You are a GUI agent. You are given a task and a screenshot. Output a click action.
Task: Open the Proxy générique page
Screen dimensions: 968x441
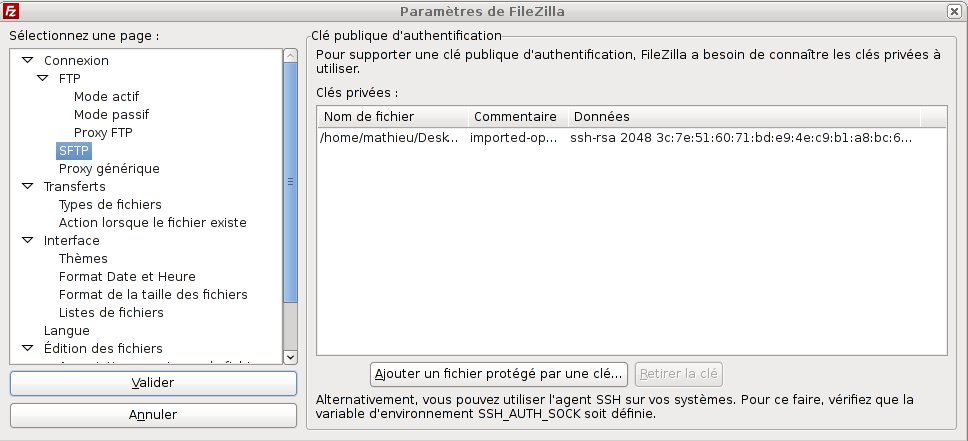click(109, 168)
